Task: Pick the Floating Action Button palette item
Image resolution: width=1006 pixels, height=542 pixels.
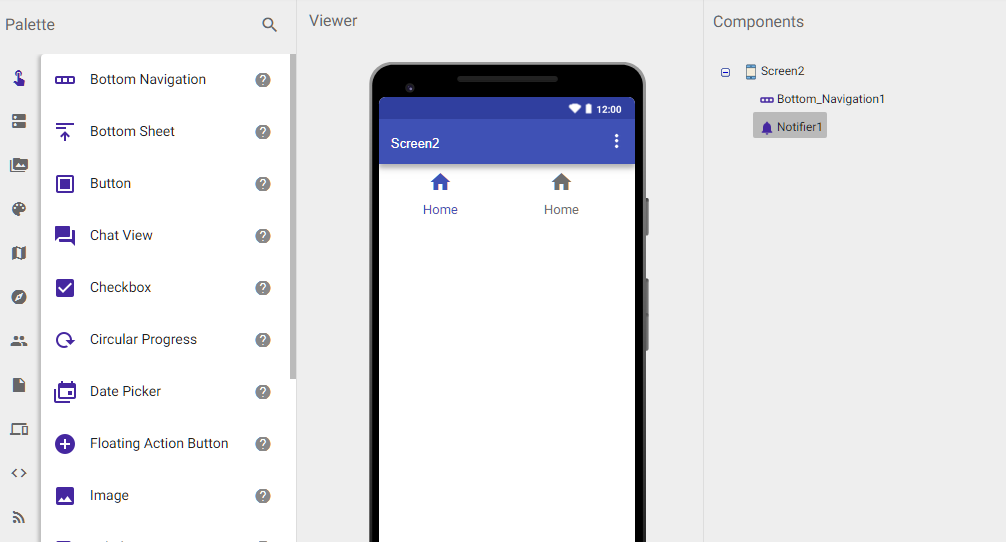Action: 162,444
